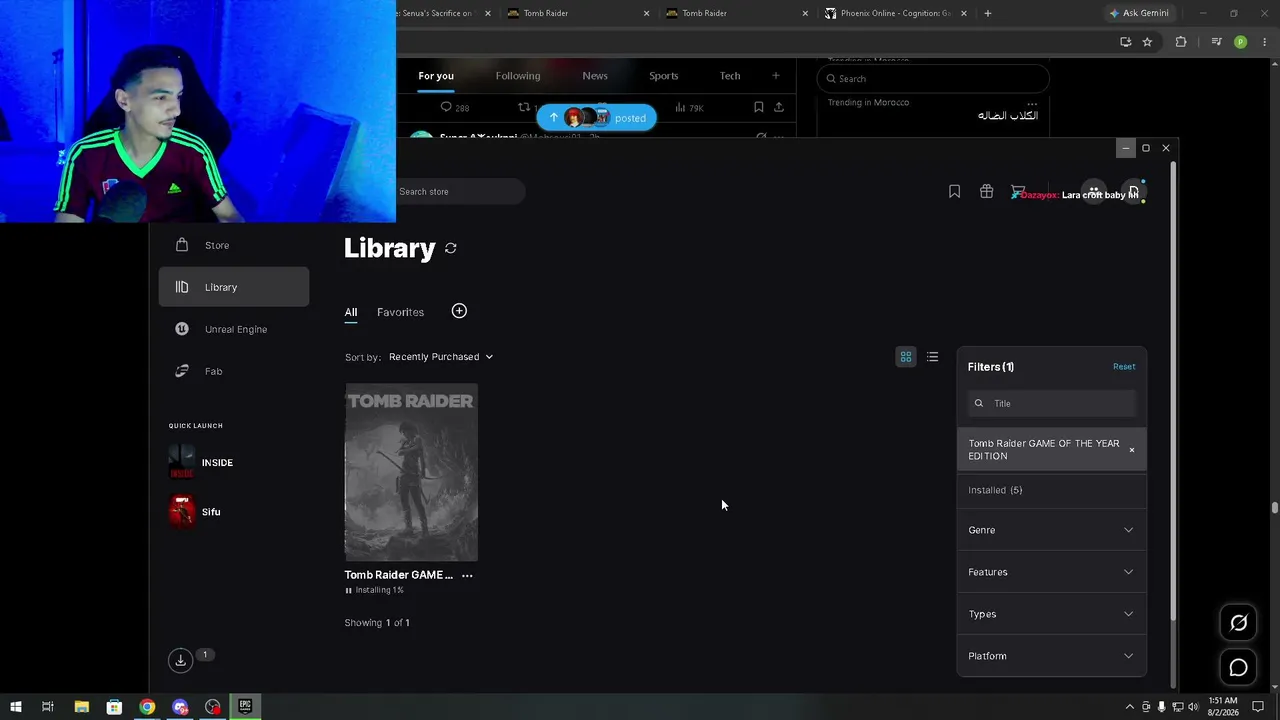Select Library in the Epic sidebar
This screenshot has height=720, width=1280.
pos(234,287)
